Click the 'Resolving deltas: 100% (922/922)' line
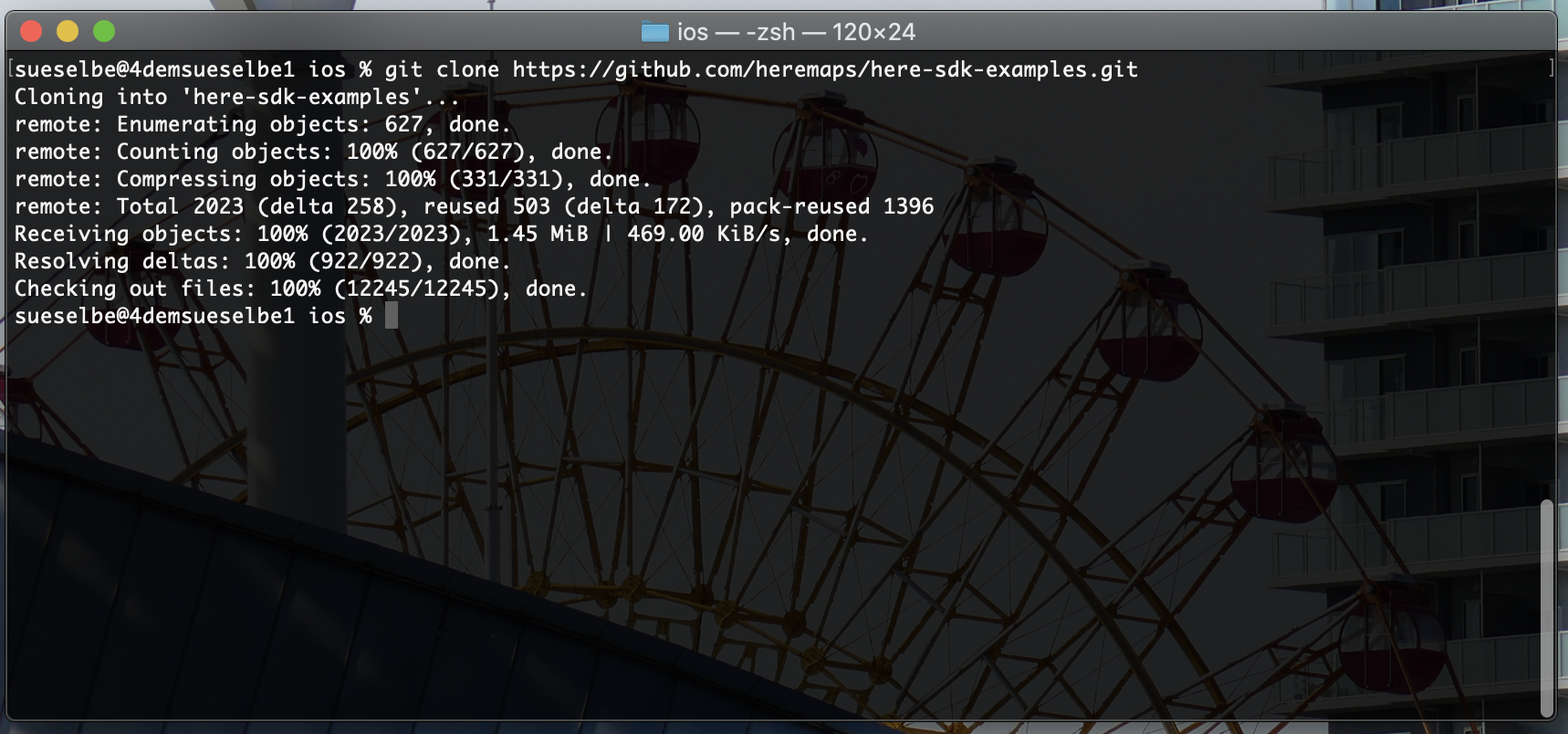 [x=263, y=261]
